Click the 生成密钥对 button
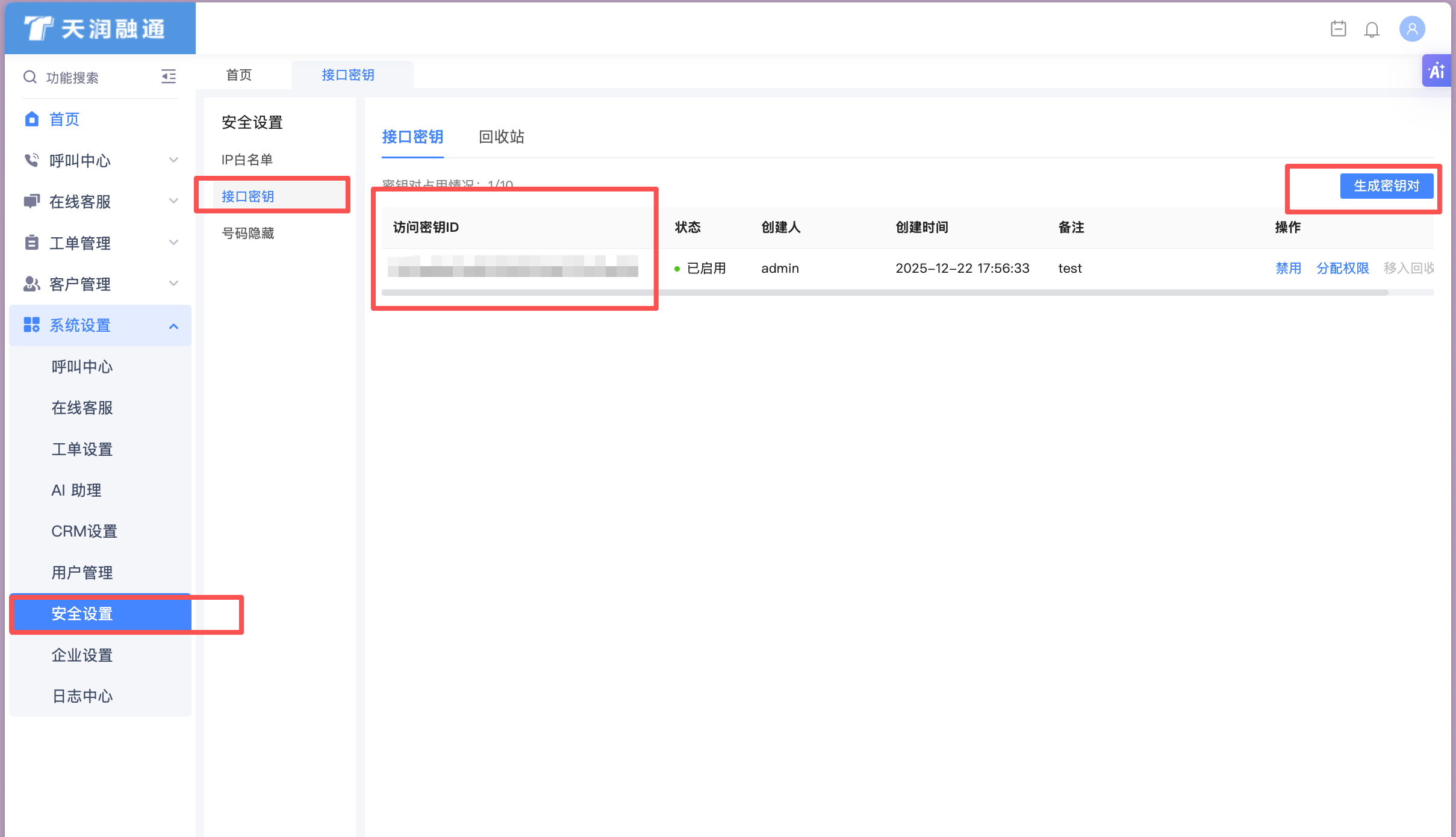The height and width of the screenshot is (837, 1456). coord(1386,186)
